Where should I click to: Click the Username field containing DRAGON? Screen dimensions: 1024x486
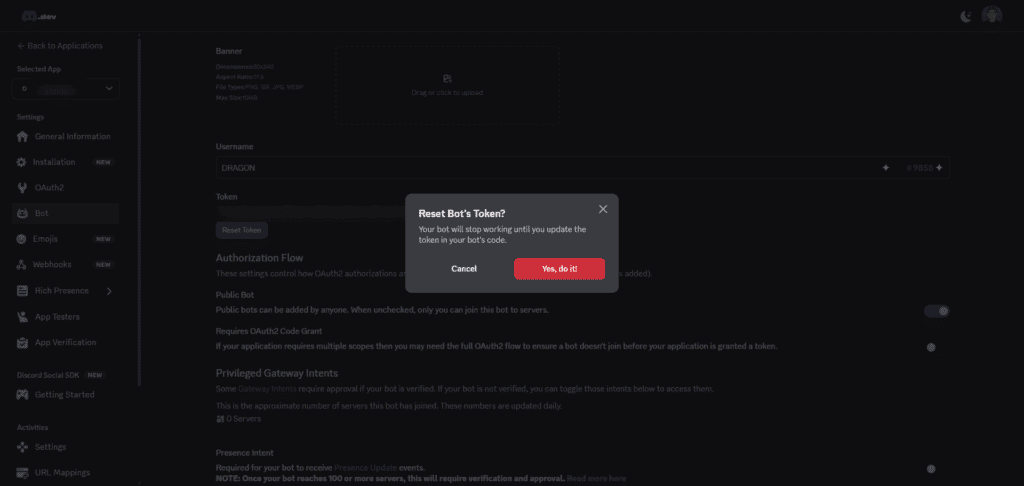click(583, 168)
